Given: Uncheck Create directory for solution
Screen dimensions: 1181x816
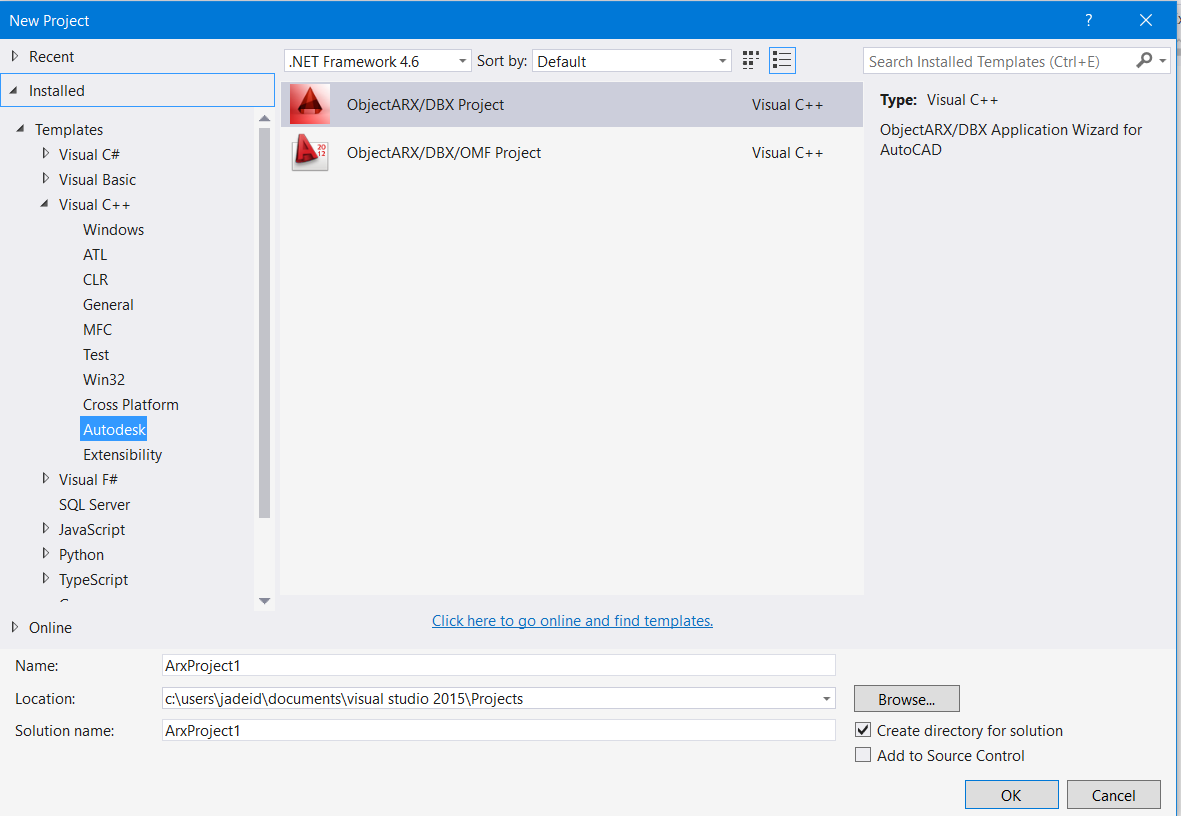Looking at the screenshot, I should point(863,730).
